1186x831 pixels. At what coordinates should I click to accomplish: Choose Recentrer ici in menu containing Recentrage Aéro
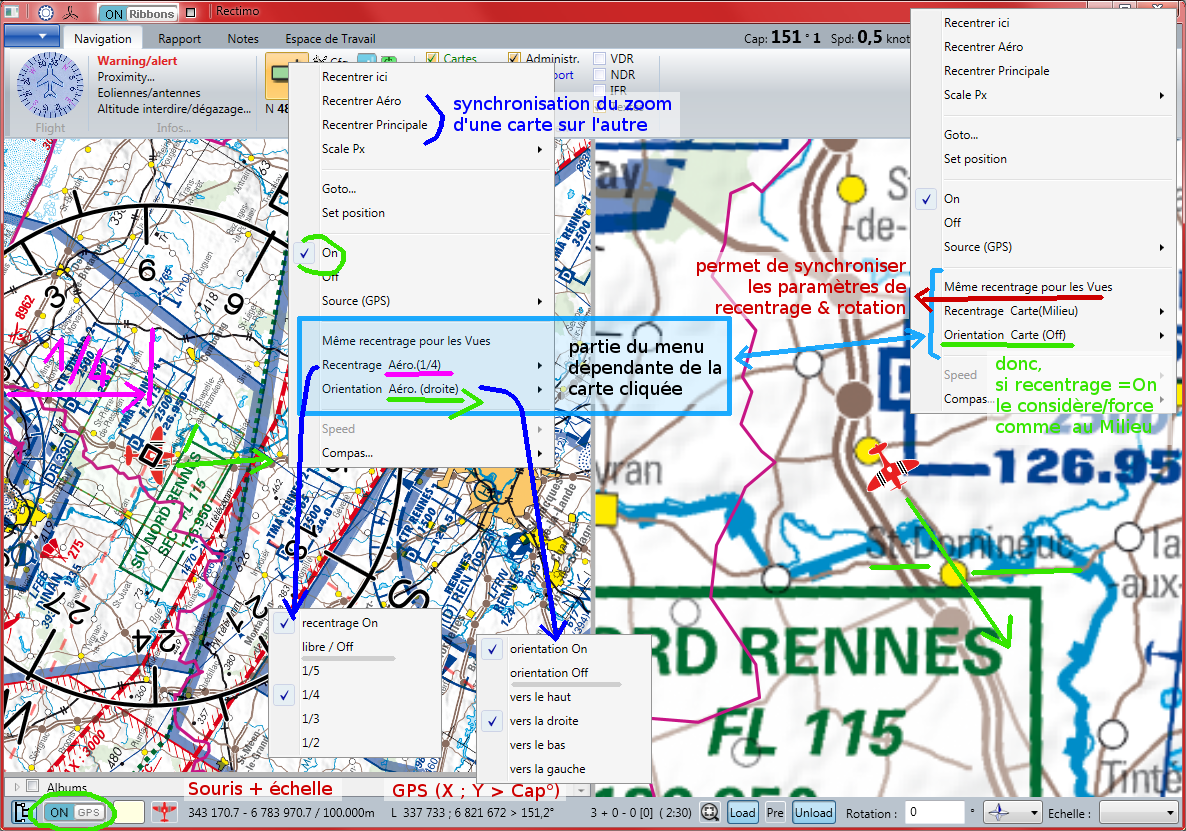coord(422,77)
